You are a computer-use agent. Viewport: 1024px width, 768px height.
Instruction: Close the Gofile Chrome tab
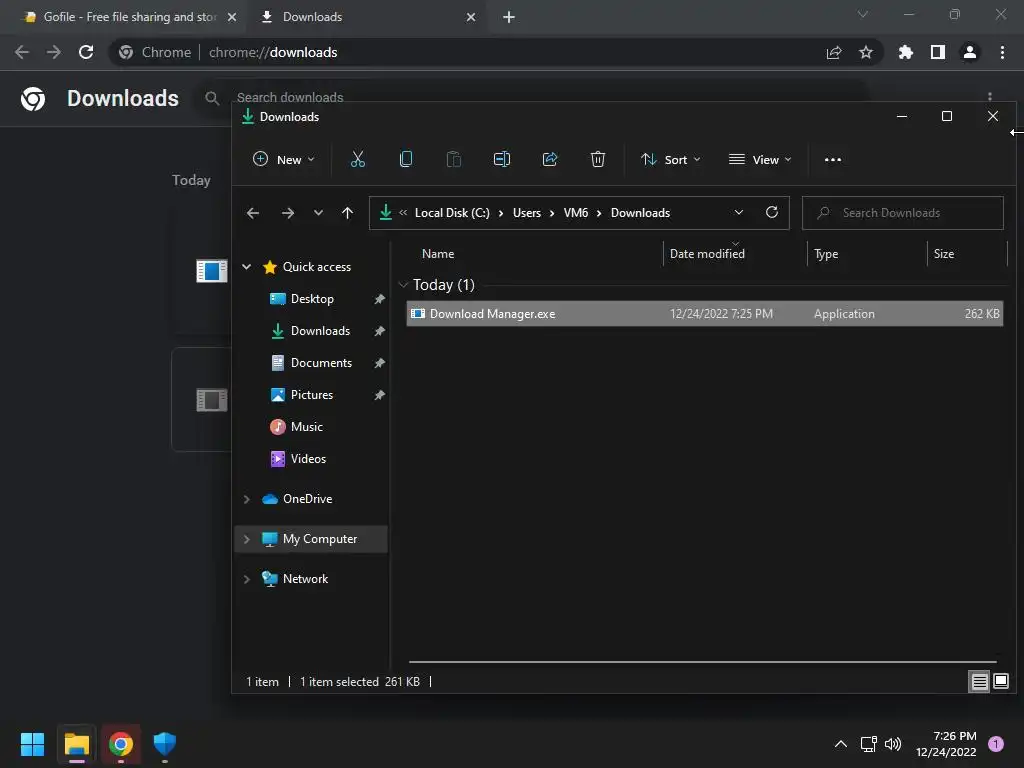point(232,17)
